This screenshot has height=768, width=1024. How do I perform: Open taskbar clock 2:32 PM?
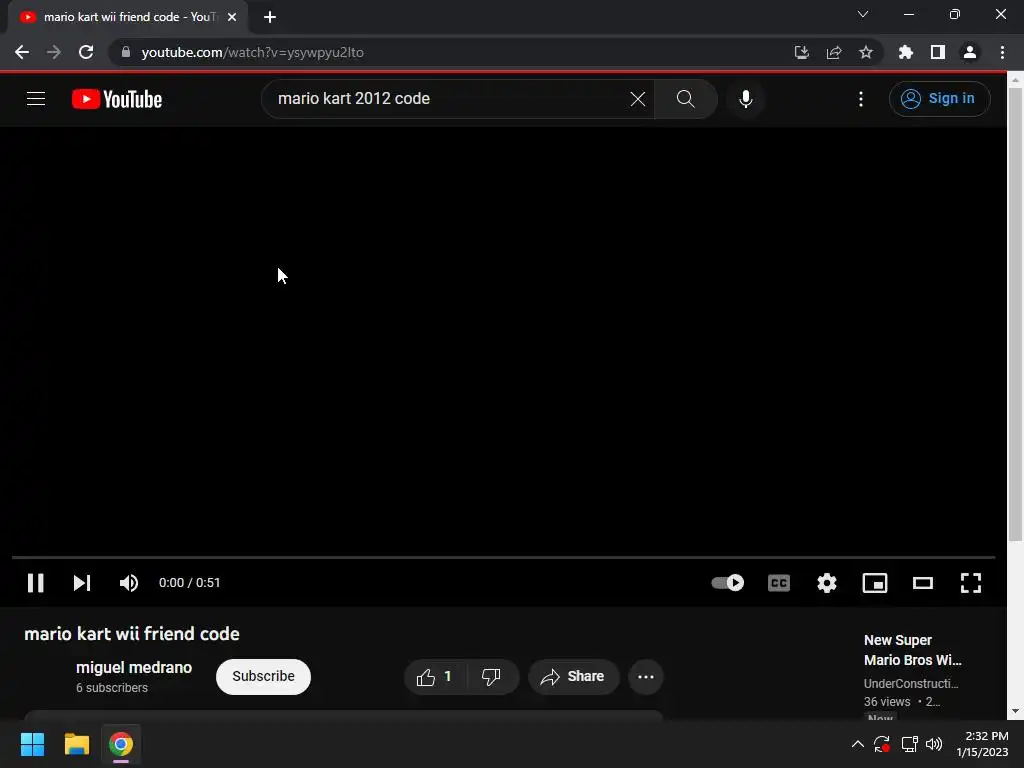[982, 744]
